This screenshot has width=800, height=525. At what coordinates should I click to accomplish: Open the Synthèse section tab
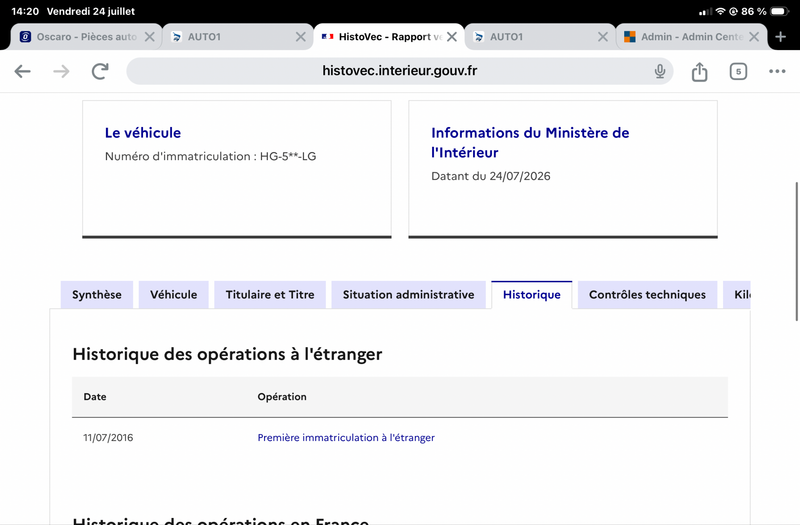(x=97, y=294)
